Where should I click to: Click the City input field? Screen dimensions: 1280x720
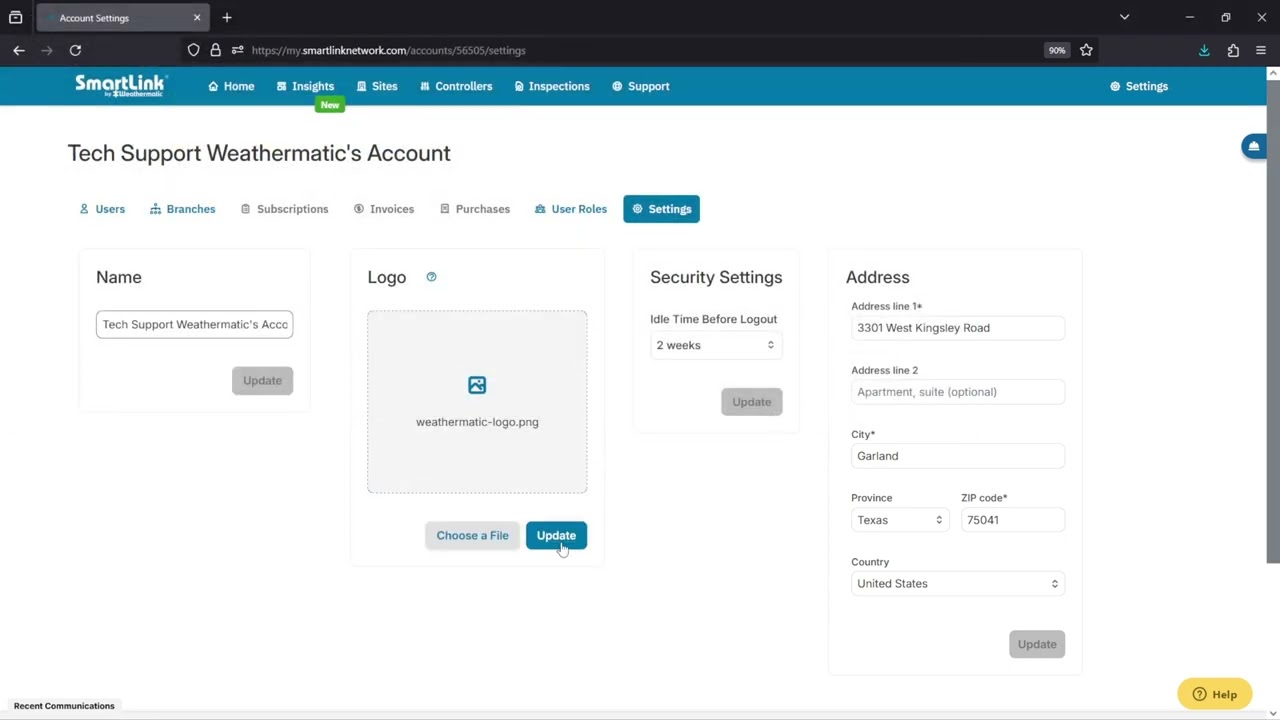coord(958,456)
